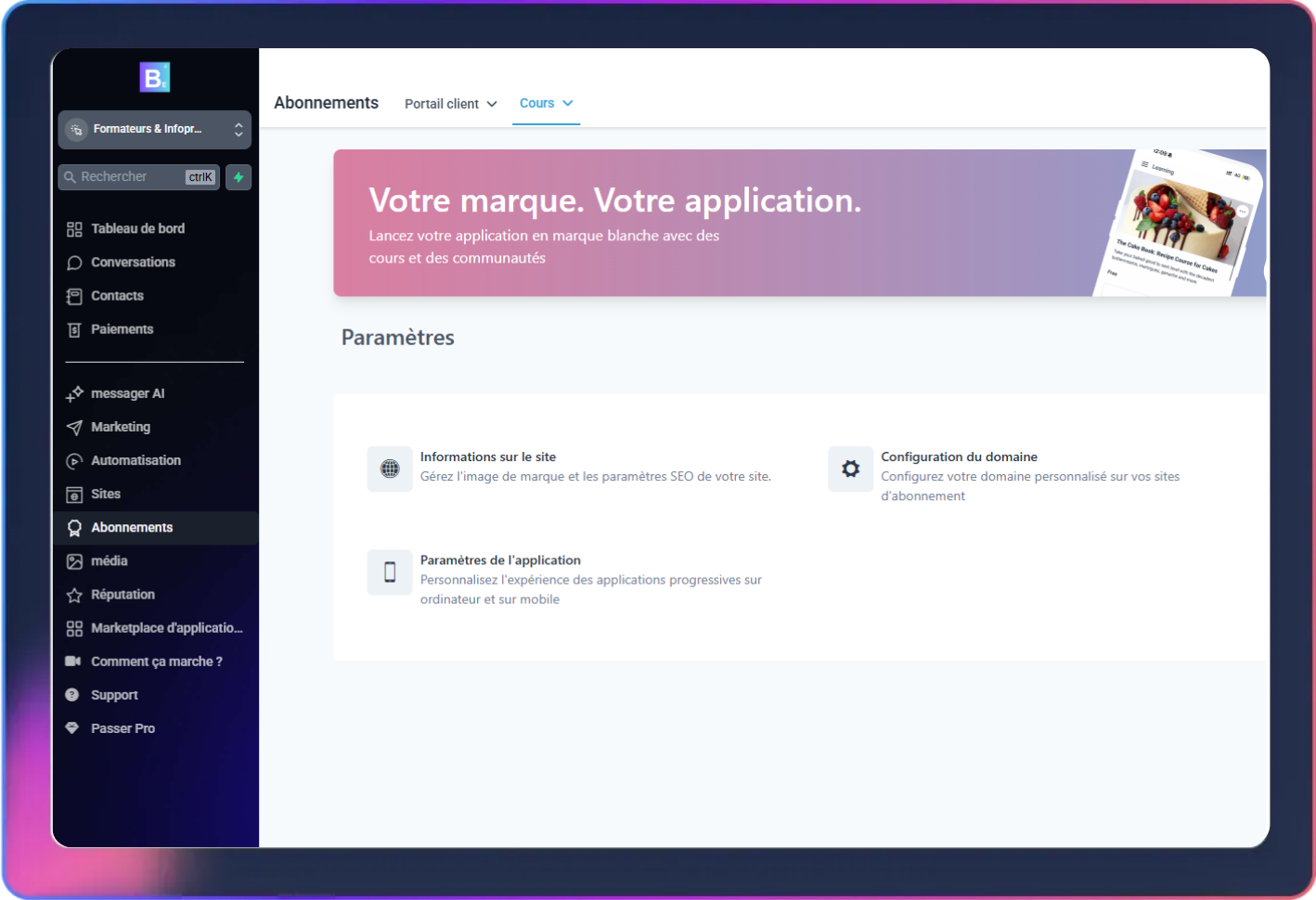Open the Informations sur le site link
The width and height of the screenshot is (1316, 900).
488,456
